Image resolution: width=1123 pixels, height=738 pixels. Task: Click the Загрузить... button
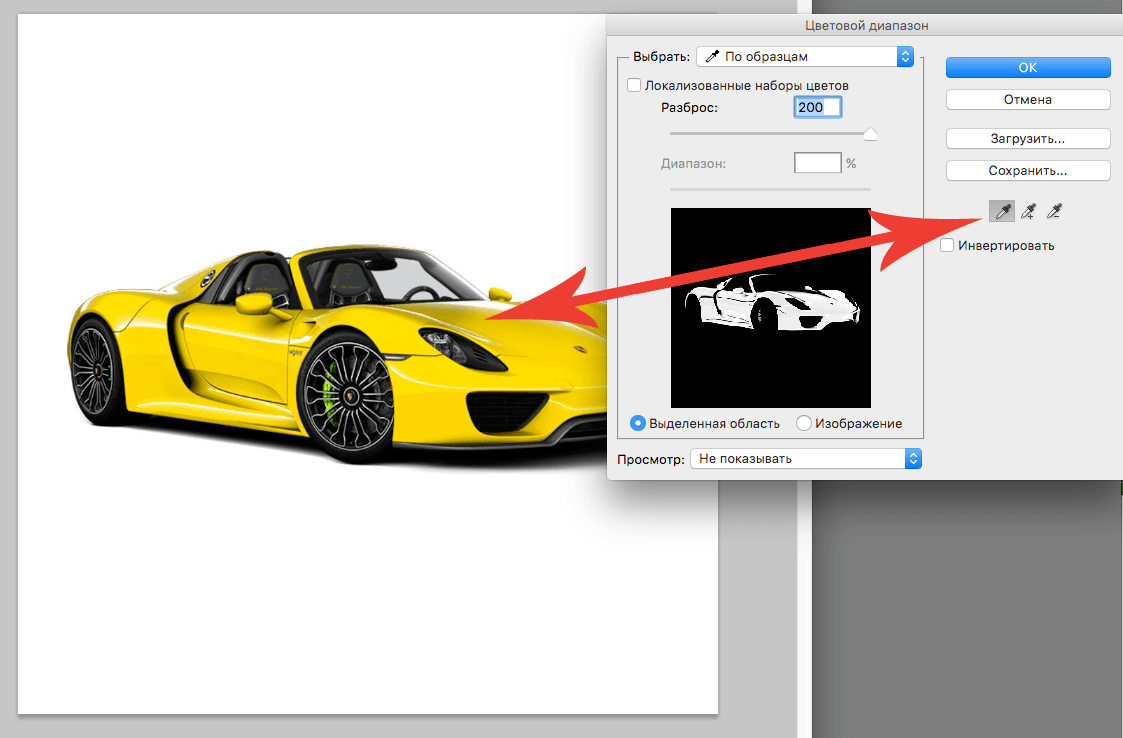[x=1028, y=139]
